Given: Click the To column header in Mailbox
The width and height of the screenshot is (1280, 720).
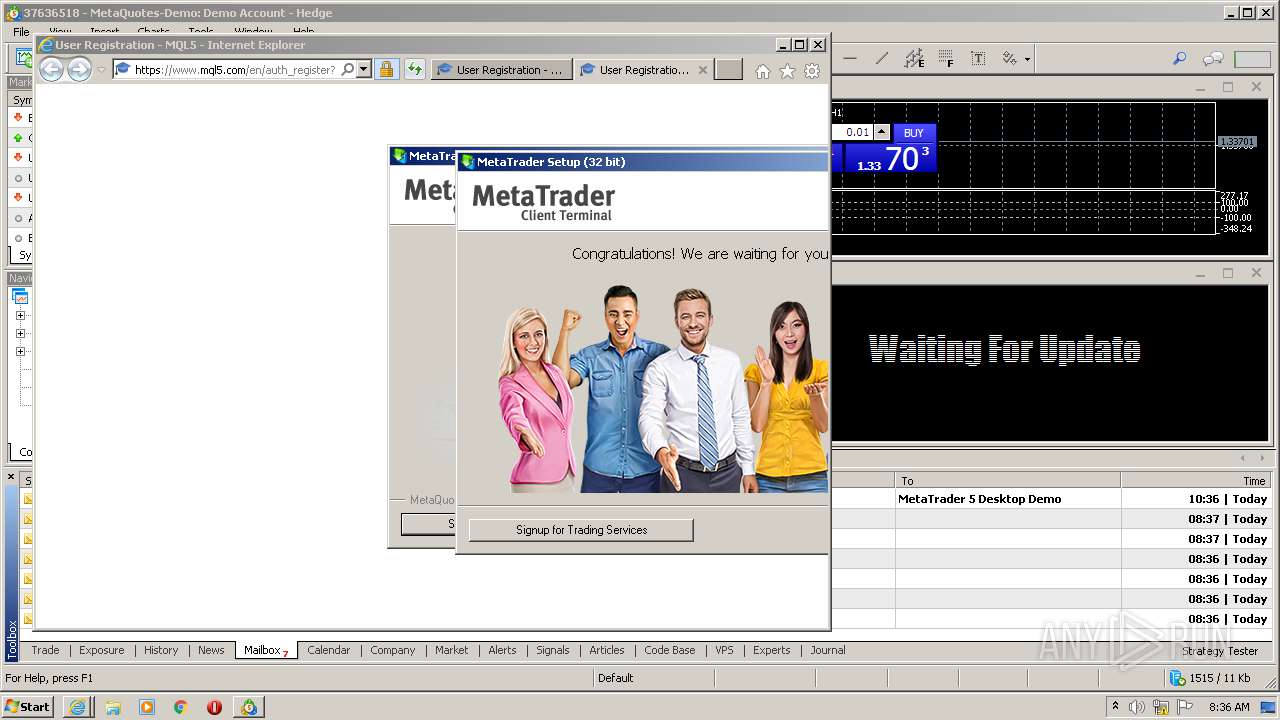Looking at the screenshot, I should click(1007, 481).
